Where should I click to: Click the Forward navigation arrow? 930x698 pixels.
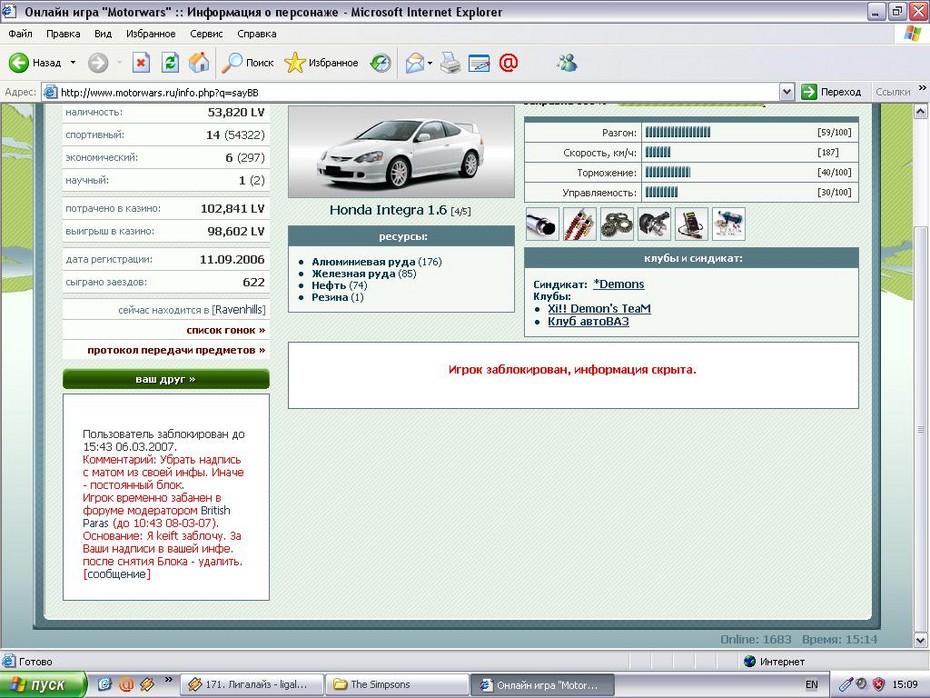(x=98, y=62)
